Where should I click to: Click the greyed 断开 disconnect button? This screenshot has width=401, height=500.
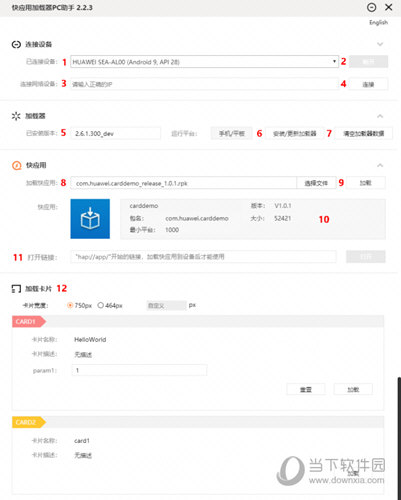point(368,62)
